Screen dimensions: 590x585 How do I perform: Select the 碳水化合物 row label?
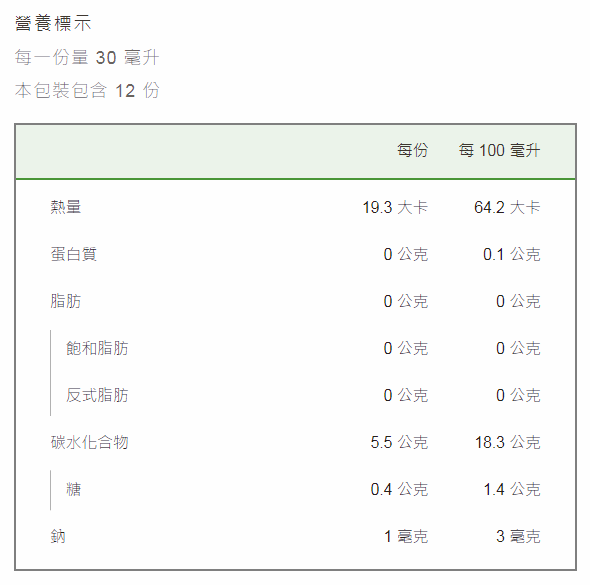point(90,442)
